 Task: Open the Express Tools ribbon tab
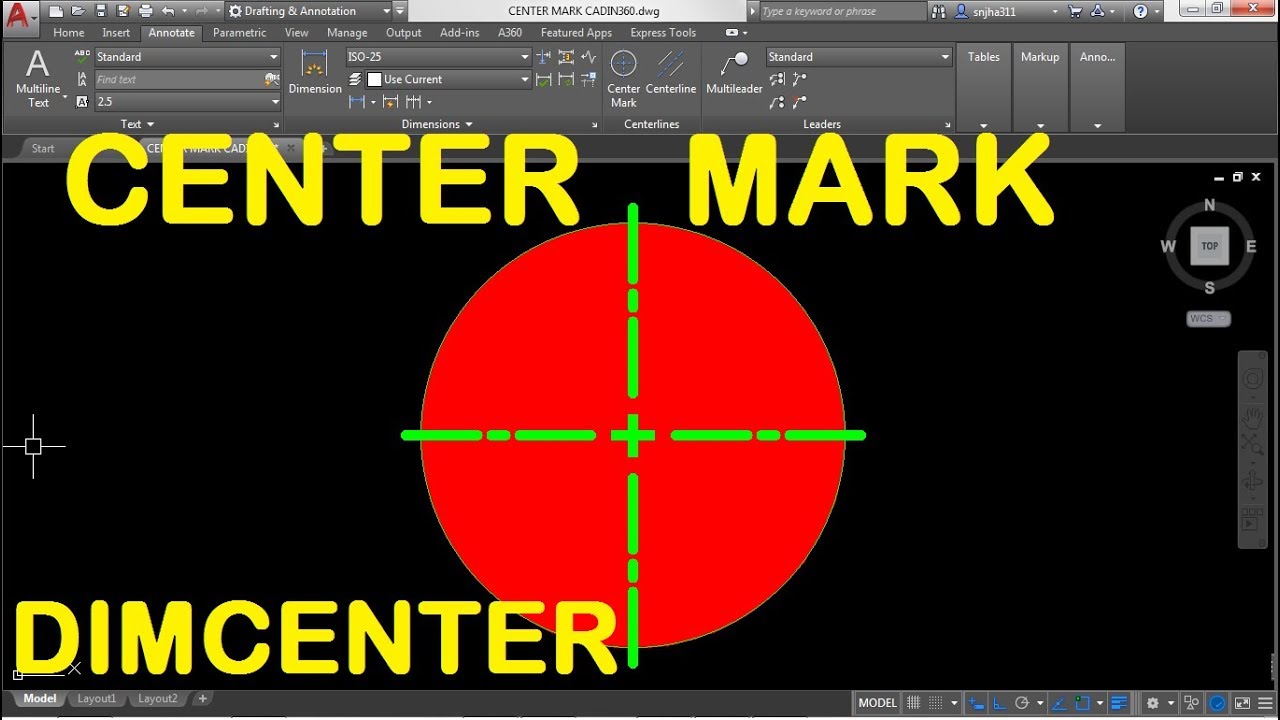pyautogui.click(x=663, y=33)
